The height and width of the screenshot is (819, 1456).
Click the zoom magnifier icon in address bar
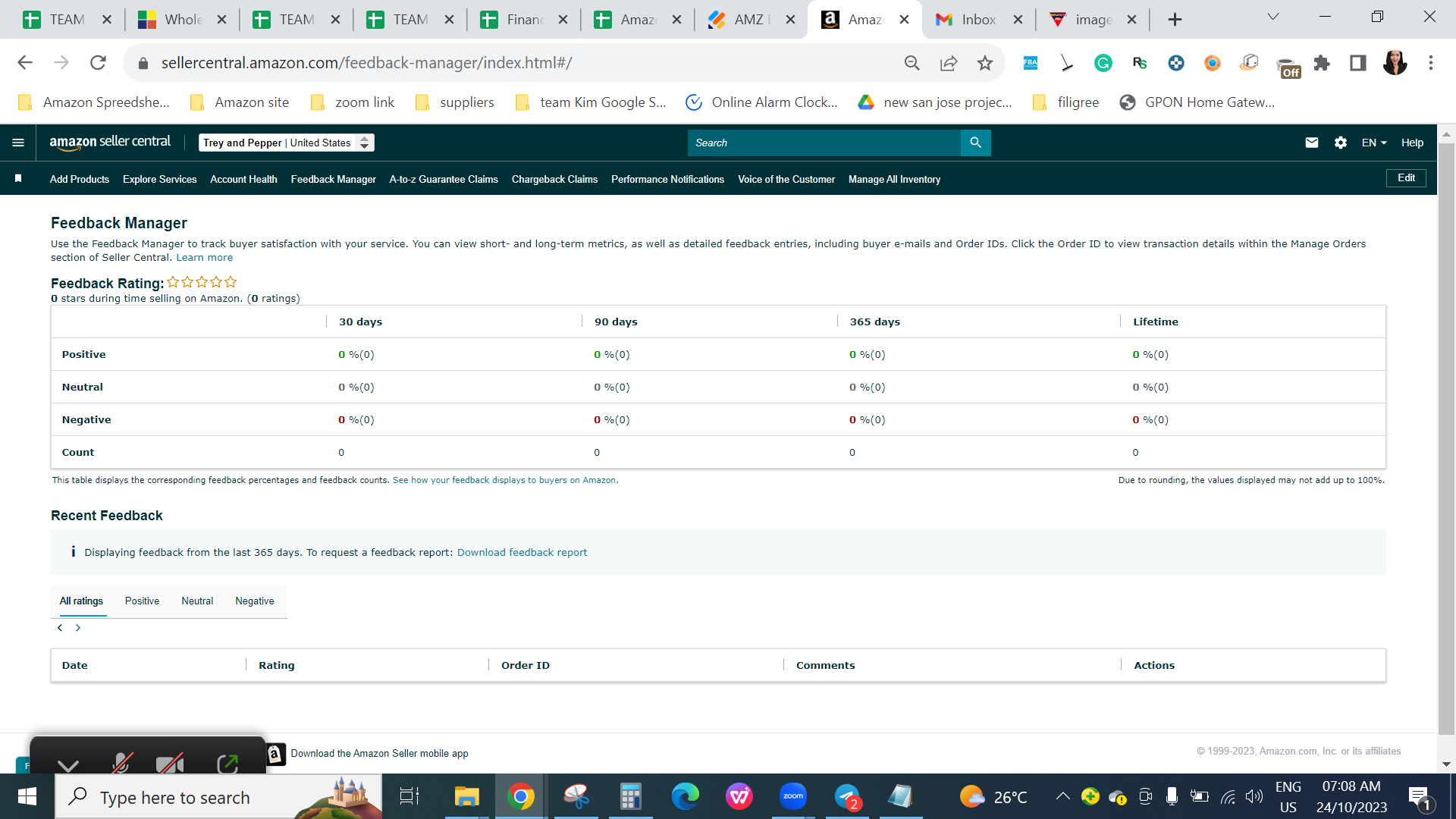coord(912,63)
